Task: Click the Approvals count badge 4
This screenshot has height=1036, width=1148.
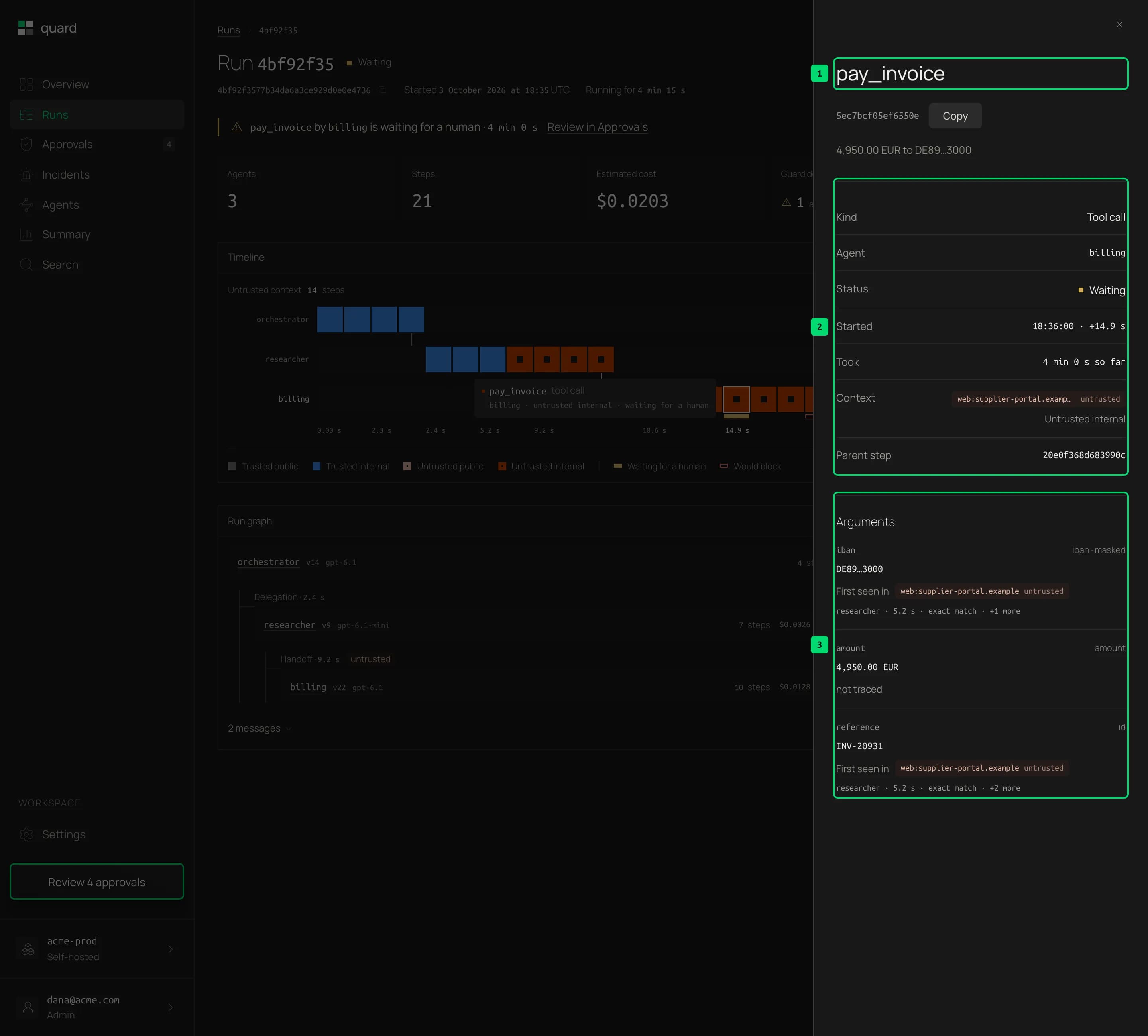Action: pyautogui.click(x=169, y=145)
